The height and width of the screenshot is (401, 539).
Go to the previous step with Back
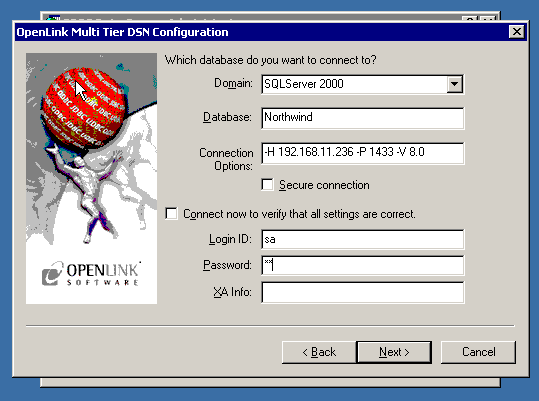coord(319,352)
